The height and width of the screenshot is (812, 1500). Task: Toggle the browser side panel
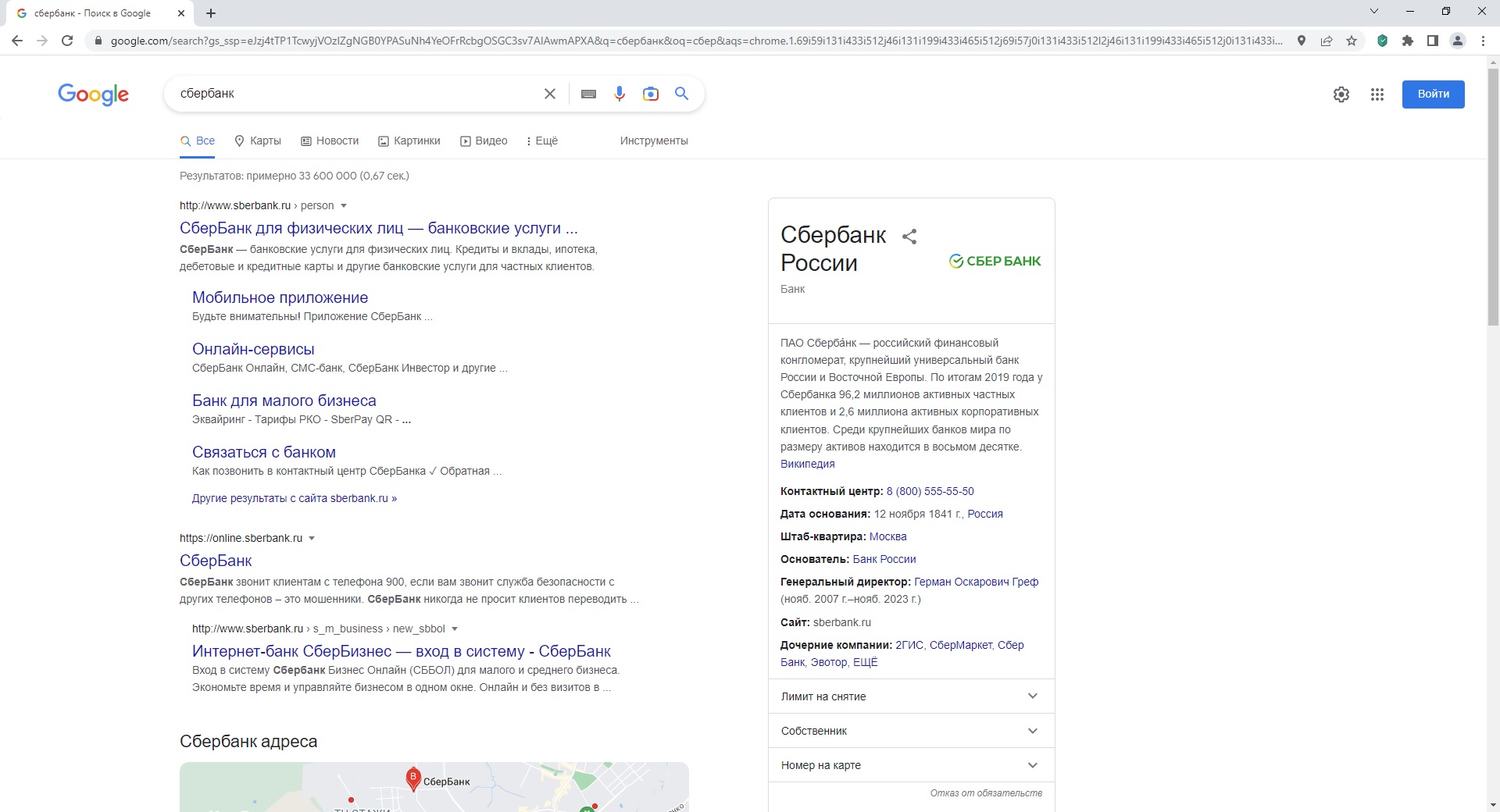coord(1433,41)
